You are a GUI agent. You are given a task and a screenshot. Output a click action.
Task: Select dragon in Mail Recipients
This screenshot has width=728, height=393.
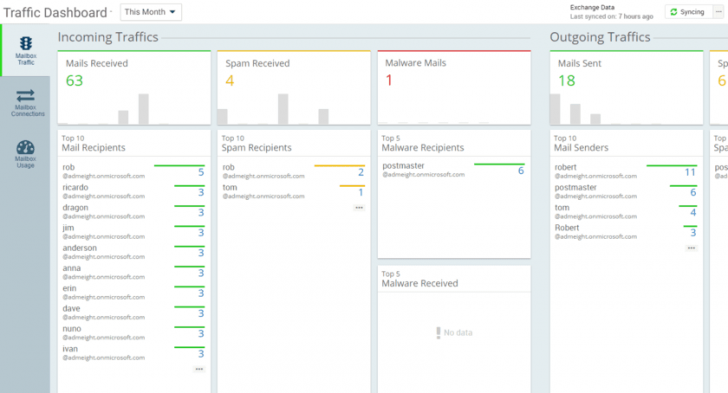coord(133,211)
